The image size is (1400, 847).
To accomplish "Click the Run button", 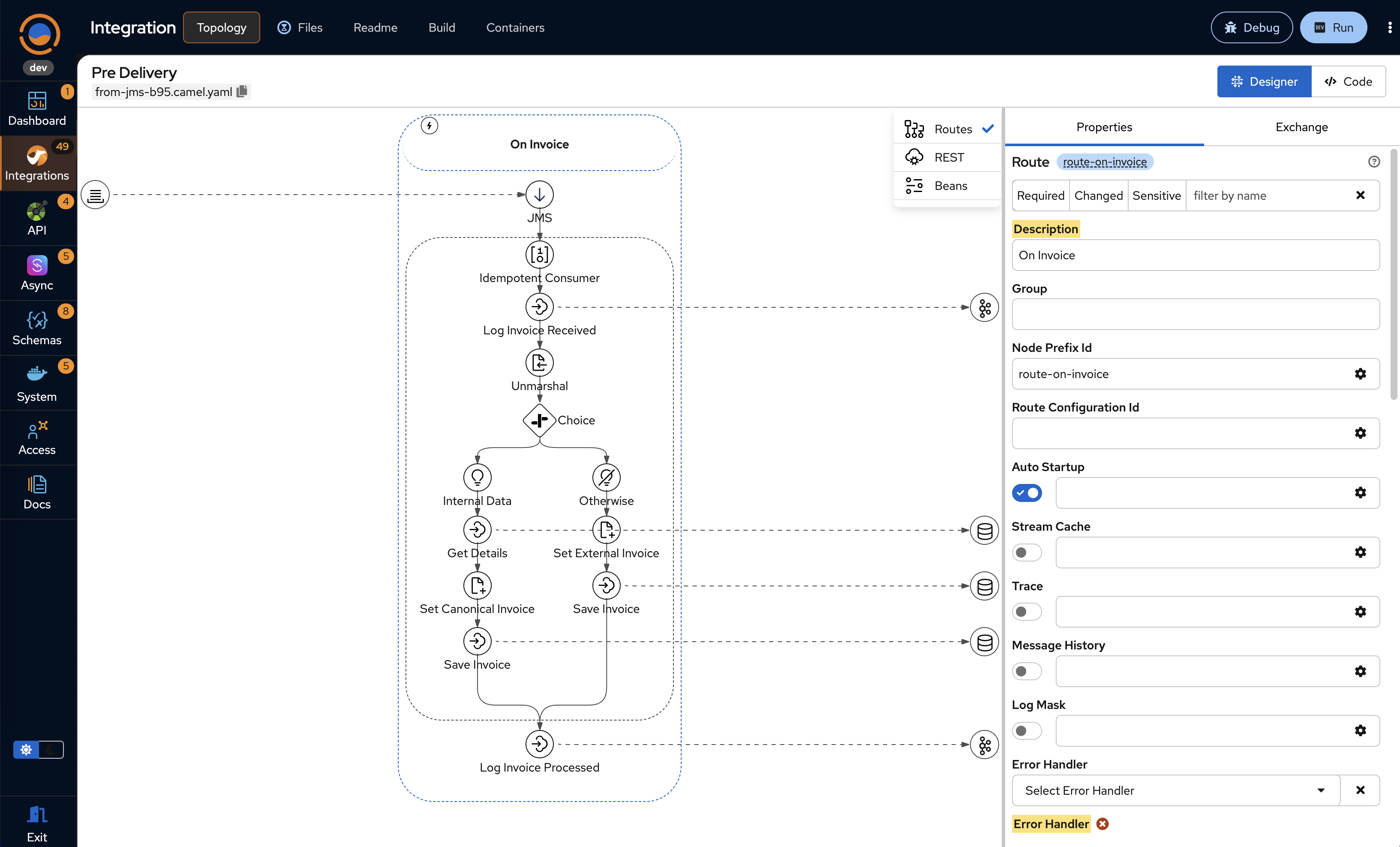I will (x=1334, y=27).
